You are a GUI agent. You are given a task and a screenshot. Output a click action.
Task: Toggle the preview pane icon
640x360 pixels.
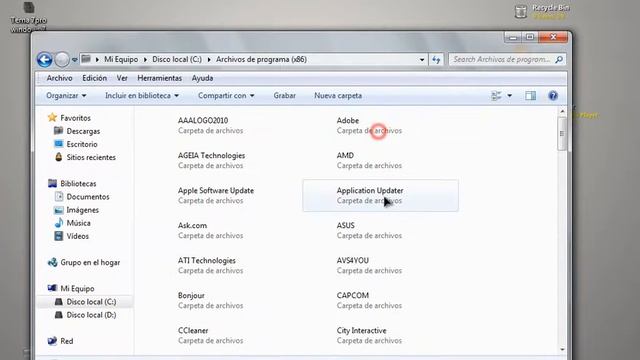(x=531, y=96)
